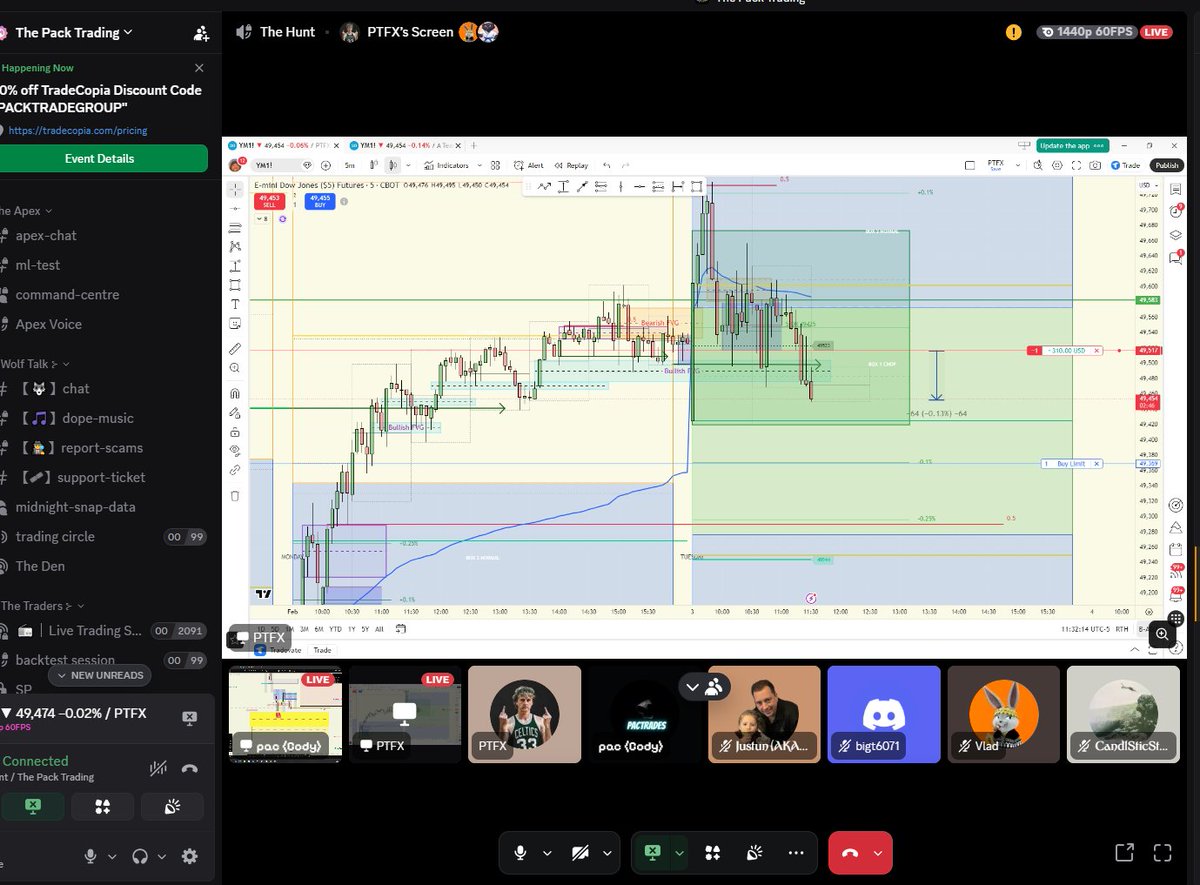Image resolution: width=1200 pixels, height=885 pixels.
Task: Click the undo arrow in TradingView toolbar
Action: click(606, 165)
